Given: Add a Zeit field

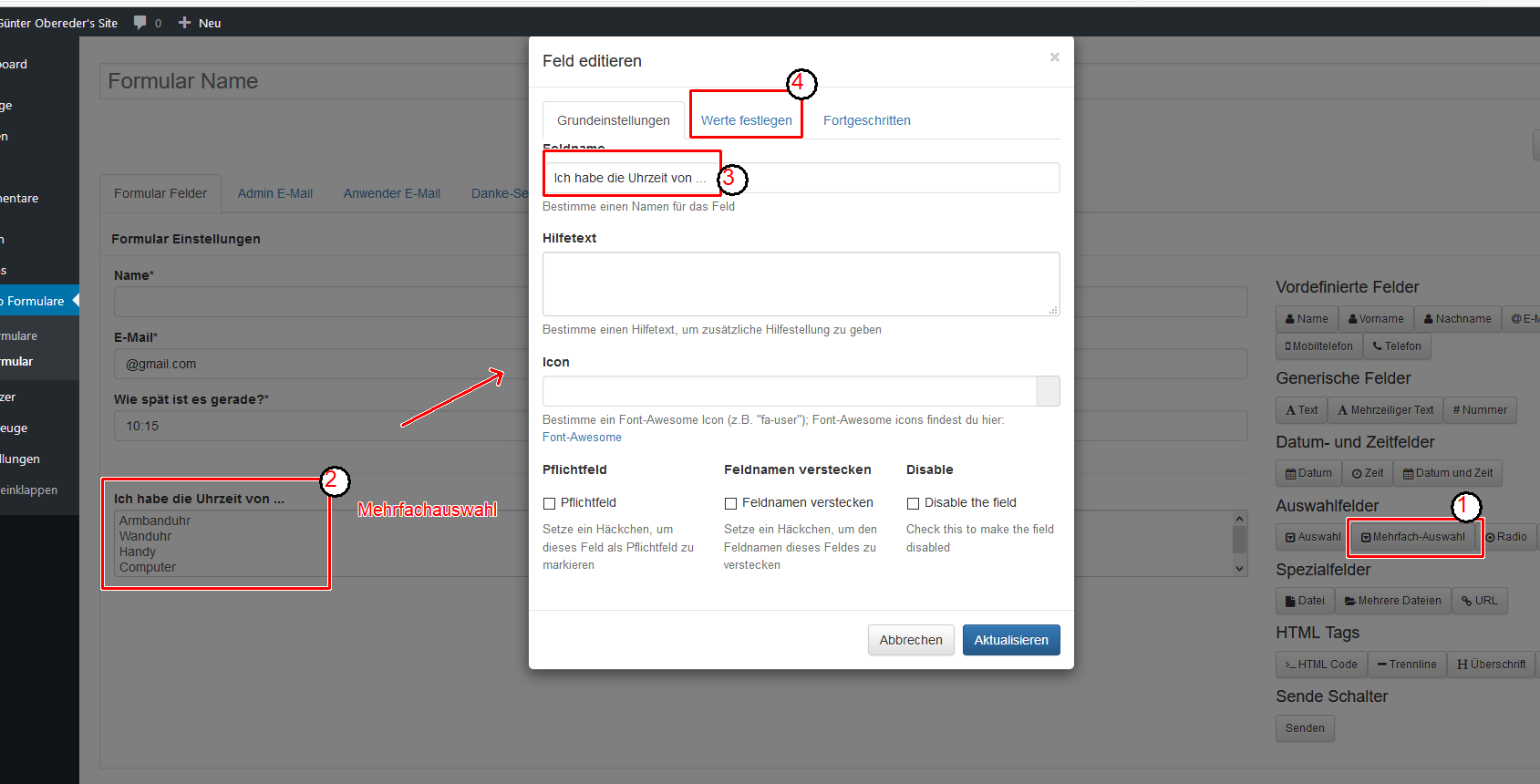Looking at the screenshot, I should tap(1367, 473).
